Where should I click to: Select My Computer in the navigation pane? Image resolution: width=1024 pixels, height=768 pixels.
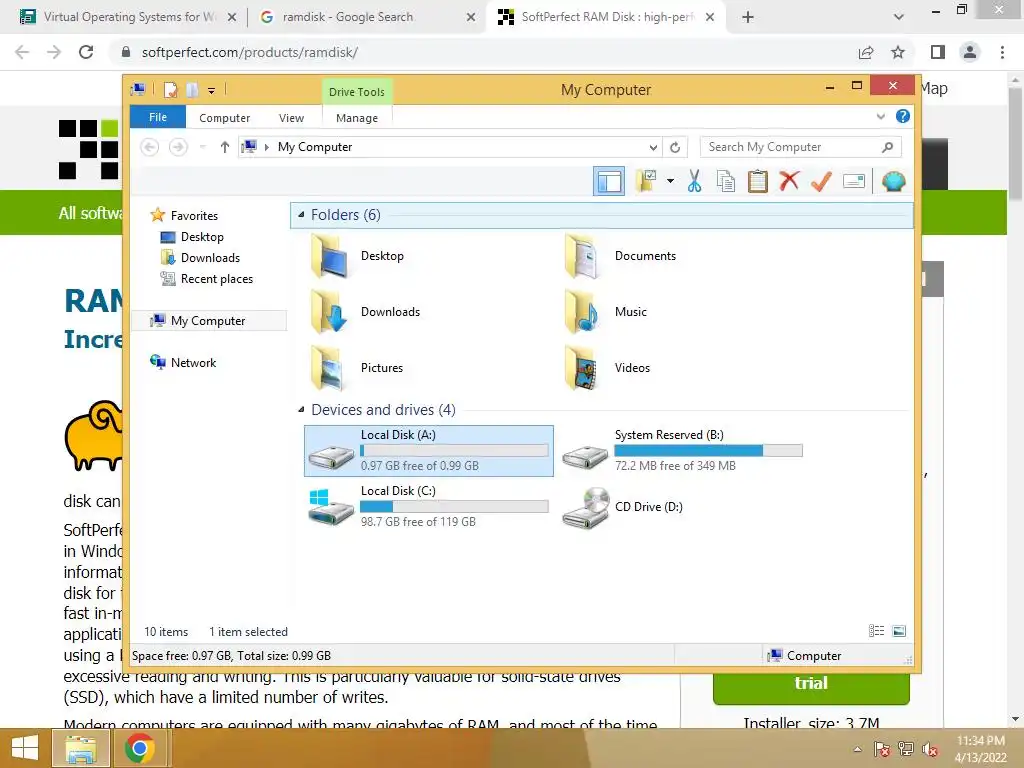point(208,321)
